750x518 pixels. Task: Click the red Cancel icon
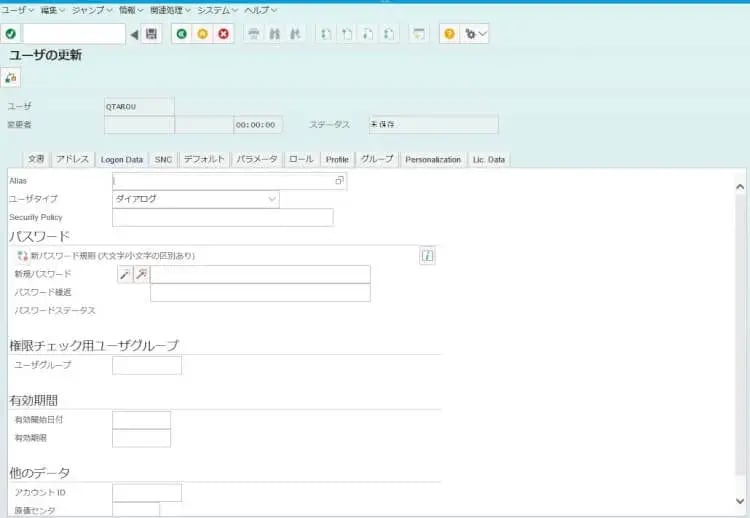click(x=223, y=34)
